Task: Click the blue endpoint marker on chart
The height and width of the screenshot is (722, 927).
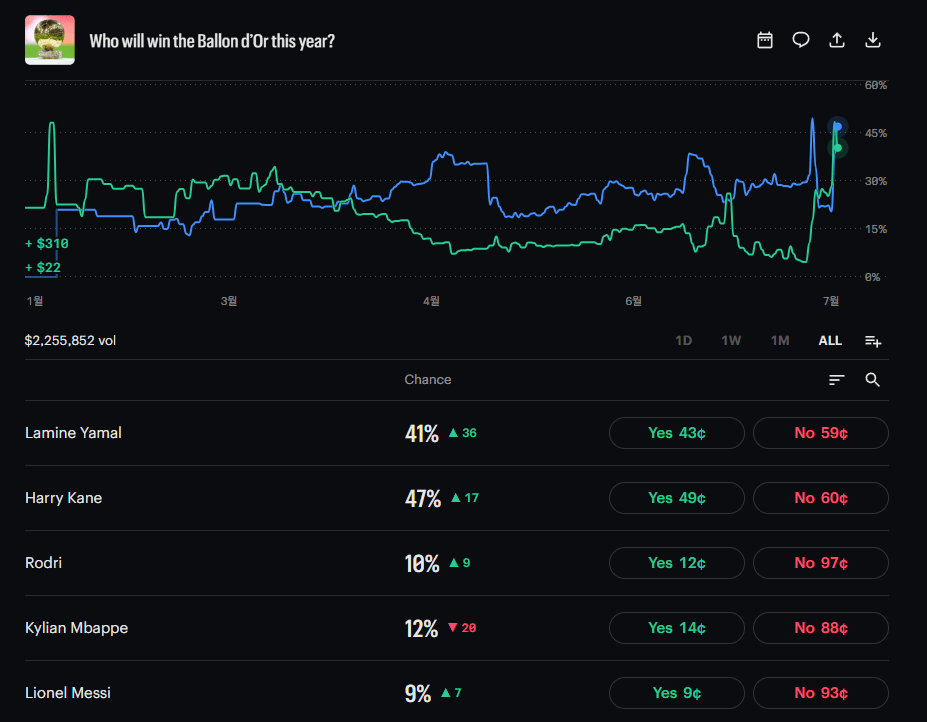Action: click(838, 127)
